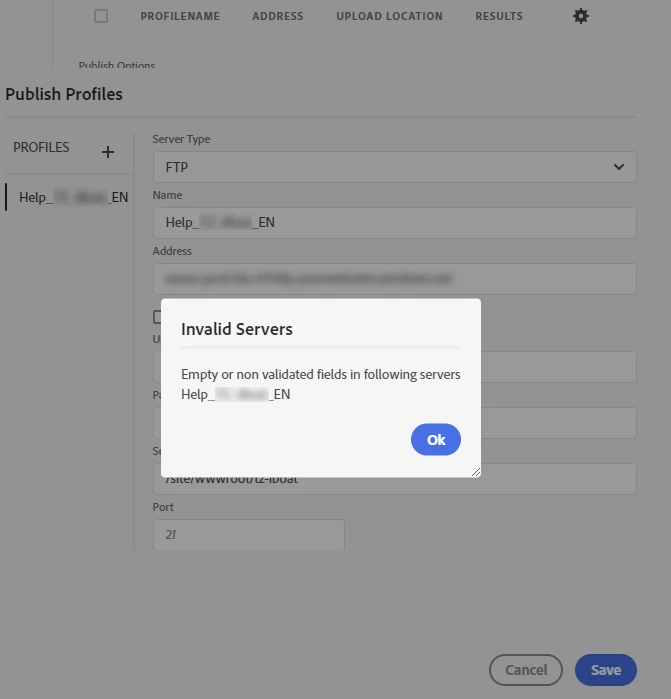Tick the header select-all checkbox

tap(101, 16)
